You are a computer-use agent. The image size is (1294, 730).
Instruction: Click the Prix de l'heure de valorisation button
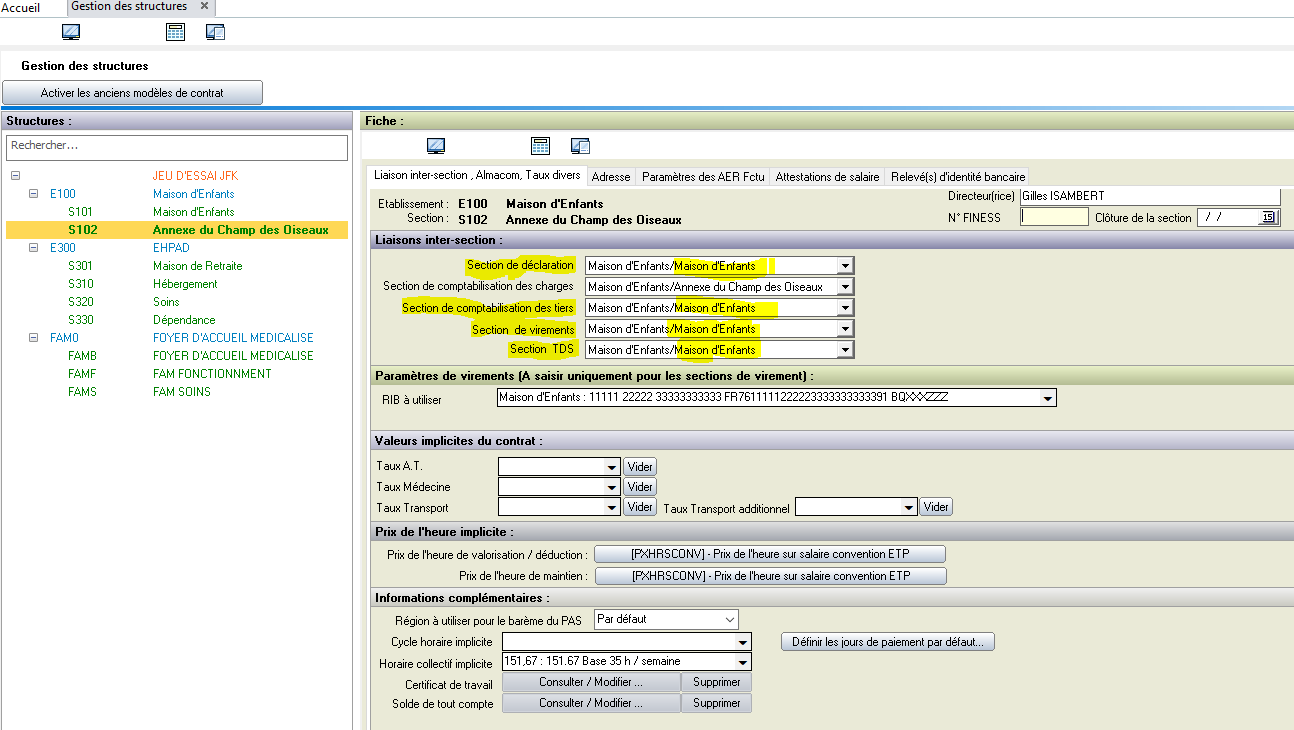coord(770,554)
